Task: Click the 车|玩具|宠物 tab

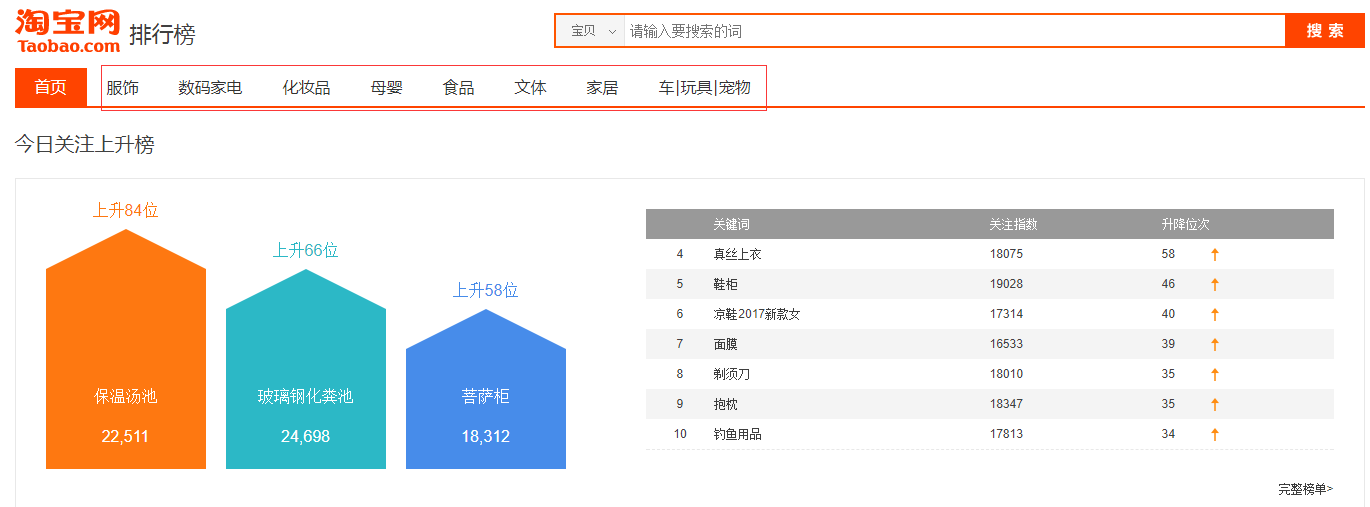Action: tap(704, 88)
